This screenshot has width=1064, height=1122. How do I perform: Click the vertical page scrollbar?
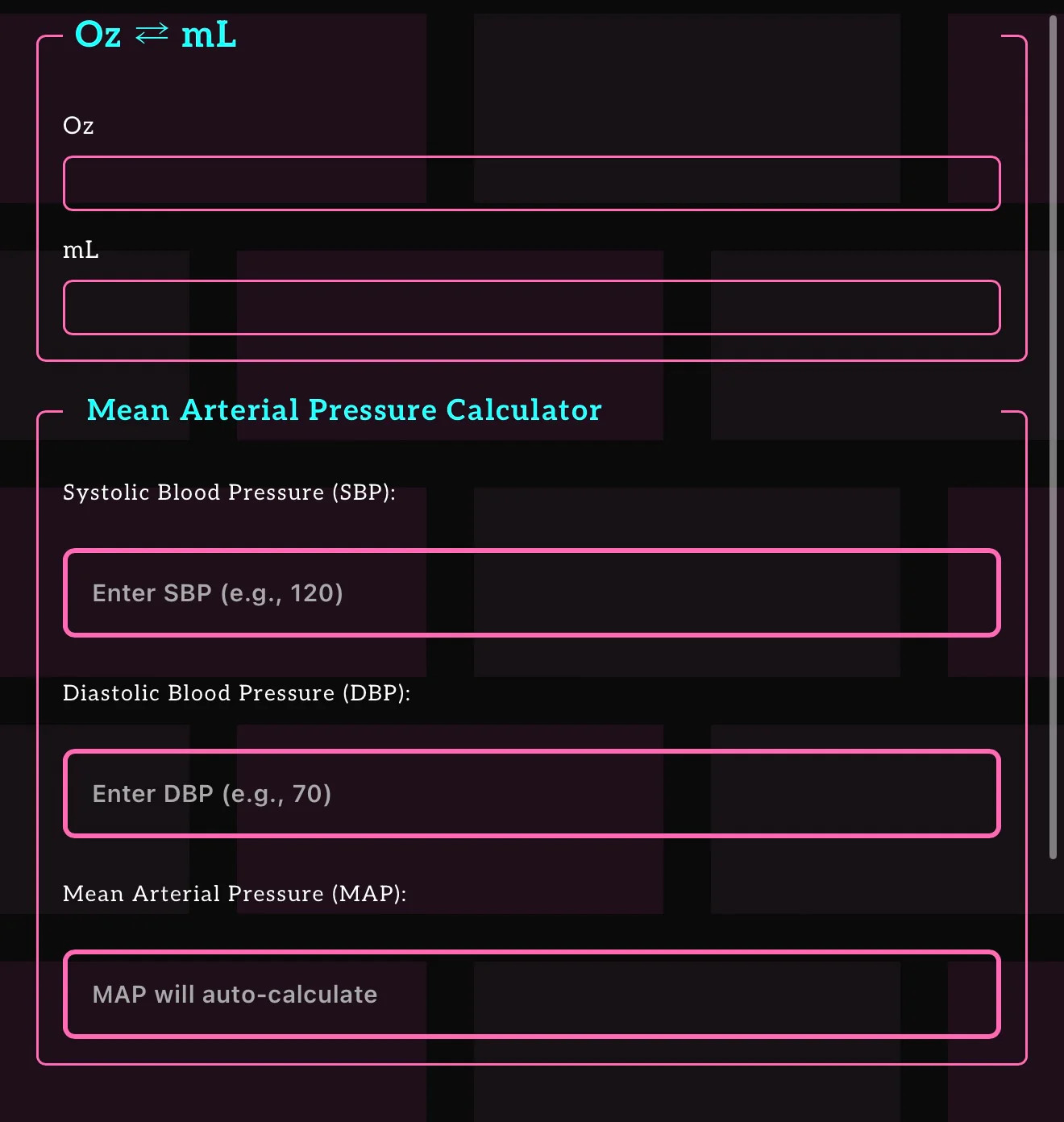[1053, 435]
